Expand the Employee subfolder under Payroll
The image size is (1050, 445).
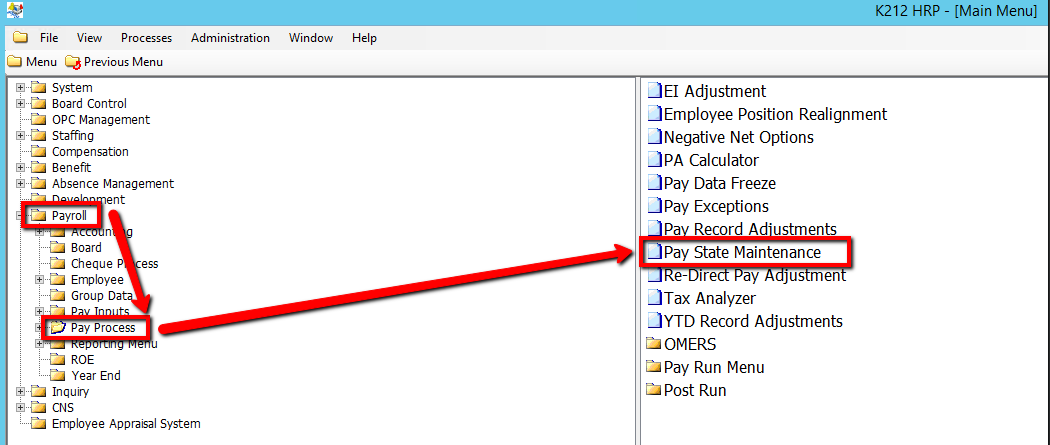tap(39, 280)
